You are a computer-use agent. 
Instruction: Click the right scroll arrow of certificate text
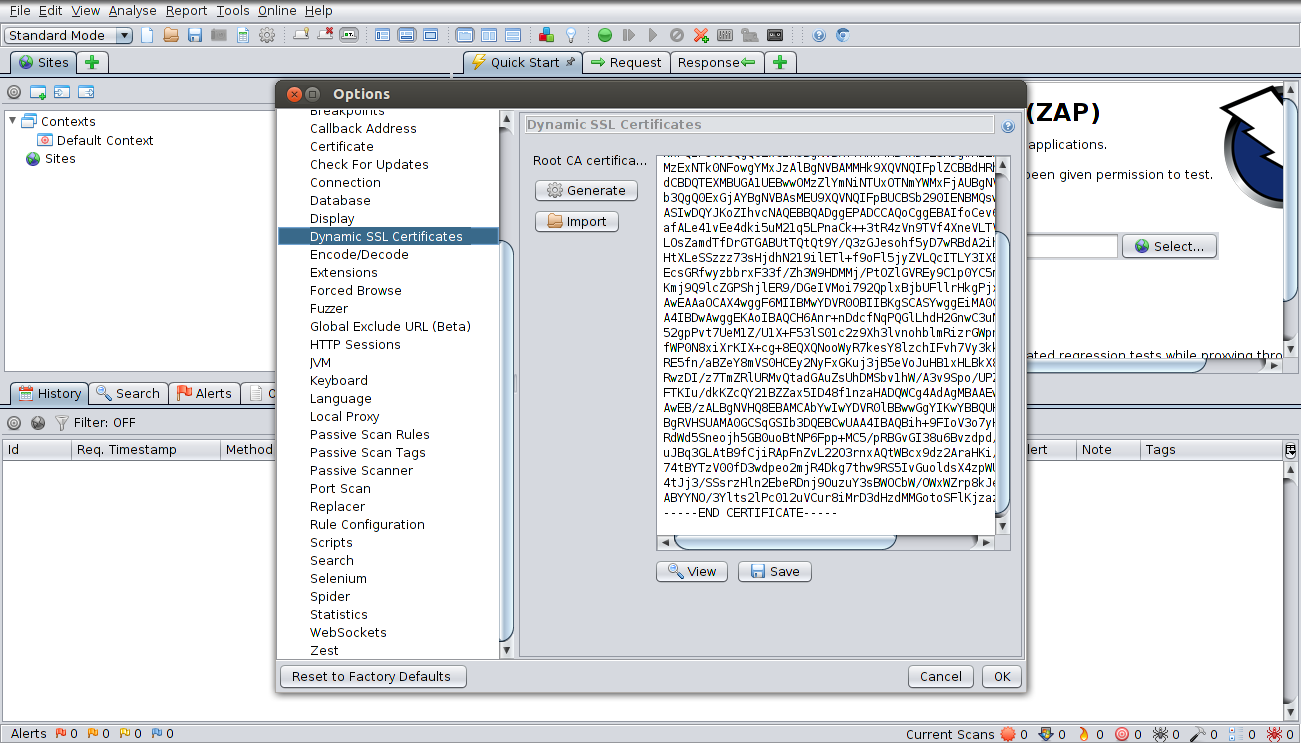(x=988, y=543)
